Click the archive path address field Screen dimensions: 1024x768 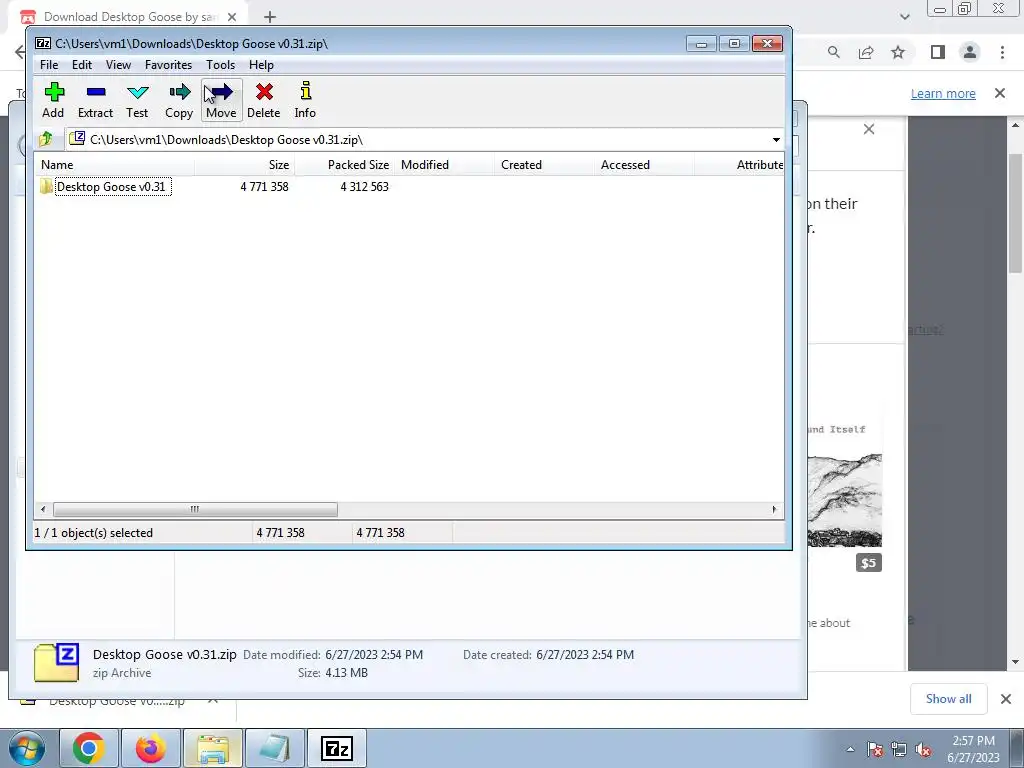(x=418, y=140)
